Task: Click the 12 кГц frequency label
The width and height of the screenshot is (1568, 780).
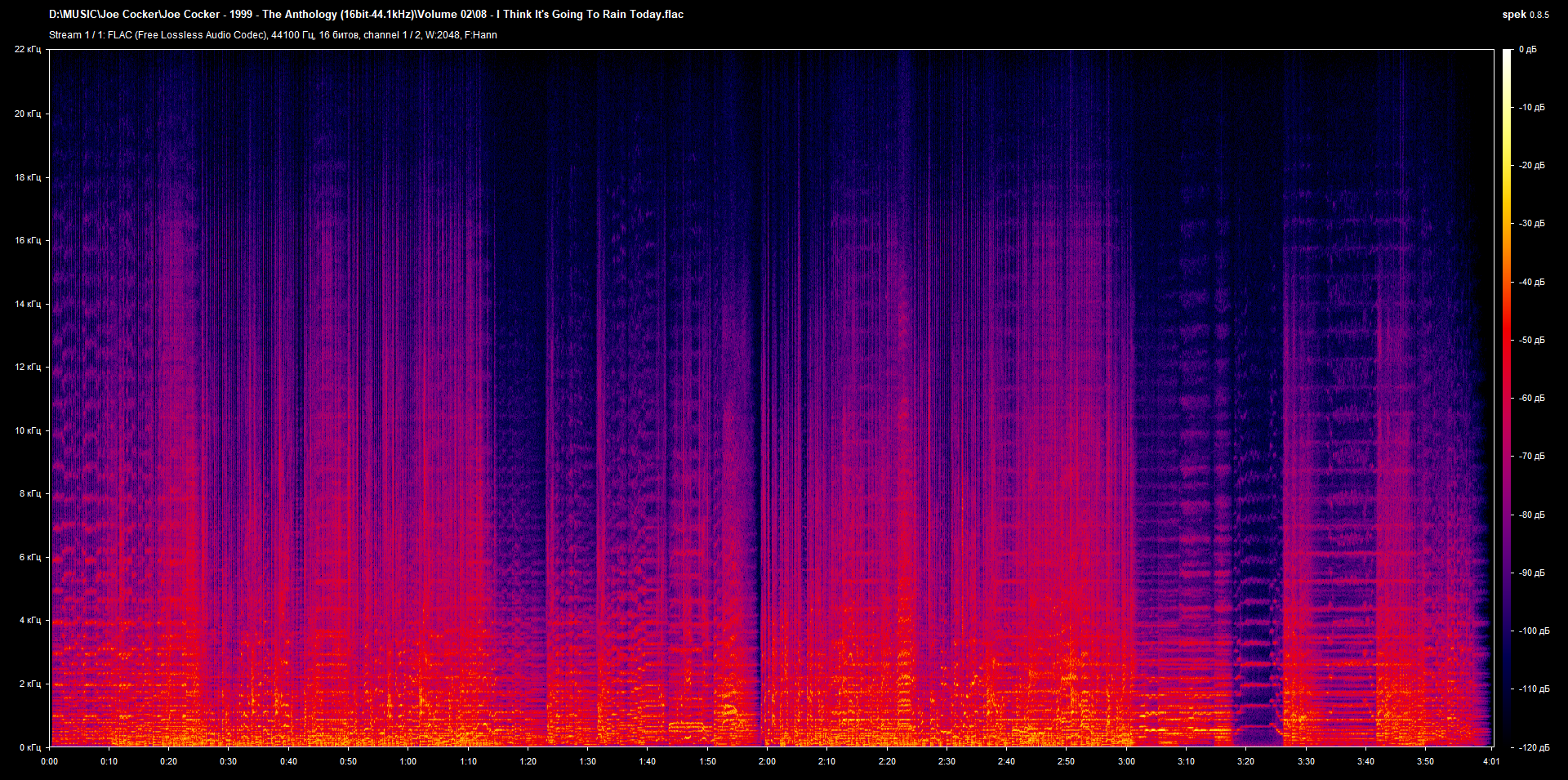Action: 28,367
